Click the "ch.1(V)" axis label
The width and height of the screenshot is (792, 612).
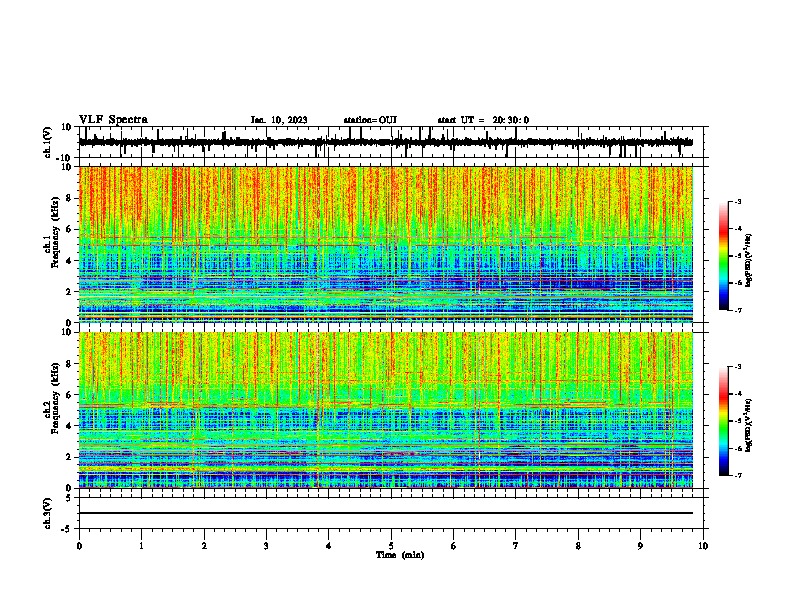[48, 142]
